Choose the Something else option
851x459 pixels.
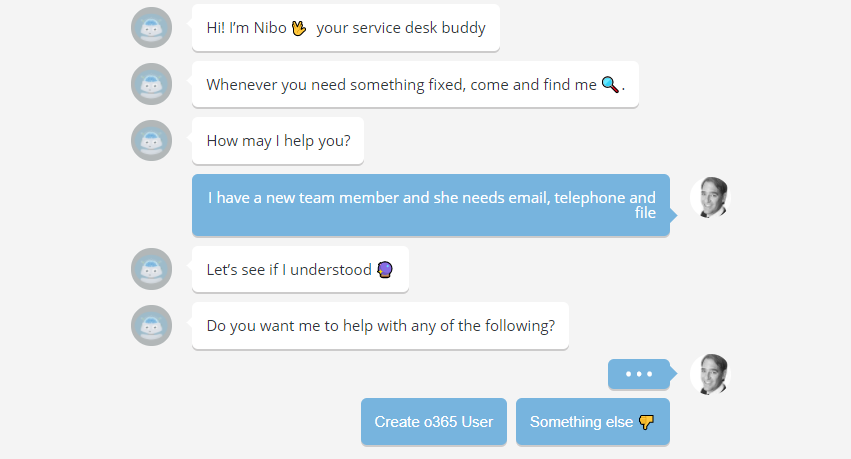[593, 422]
